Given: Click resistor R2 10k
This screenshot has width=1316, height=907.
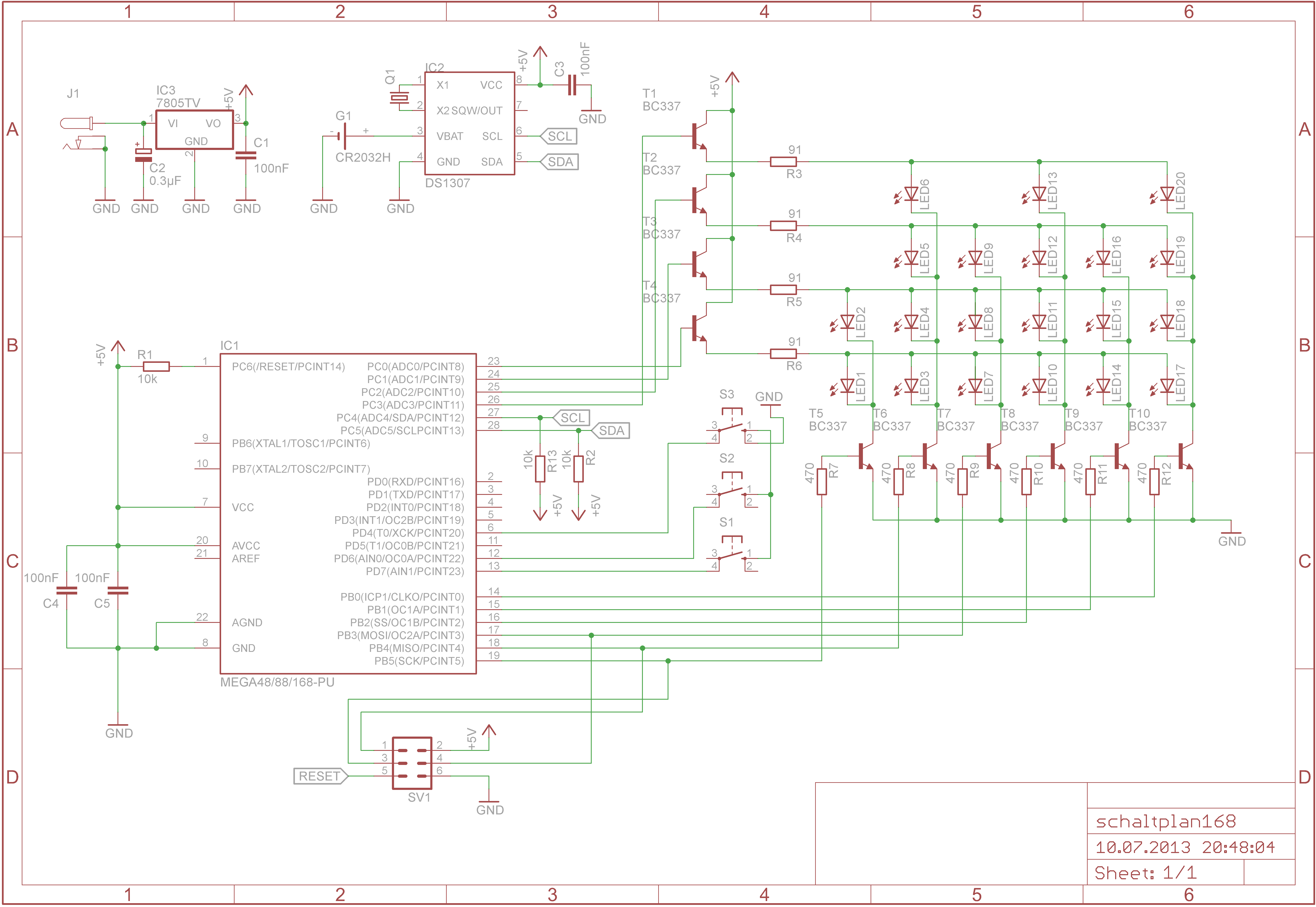Looking at the screenshot, I should pos(578,469).
